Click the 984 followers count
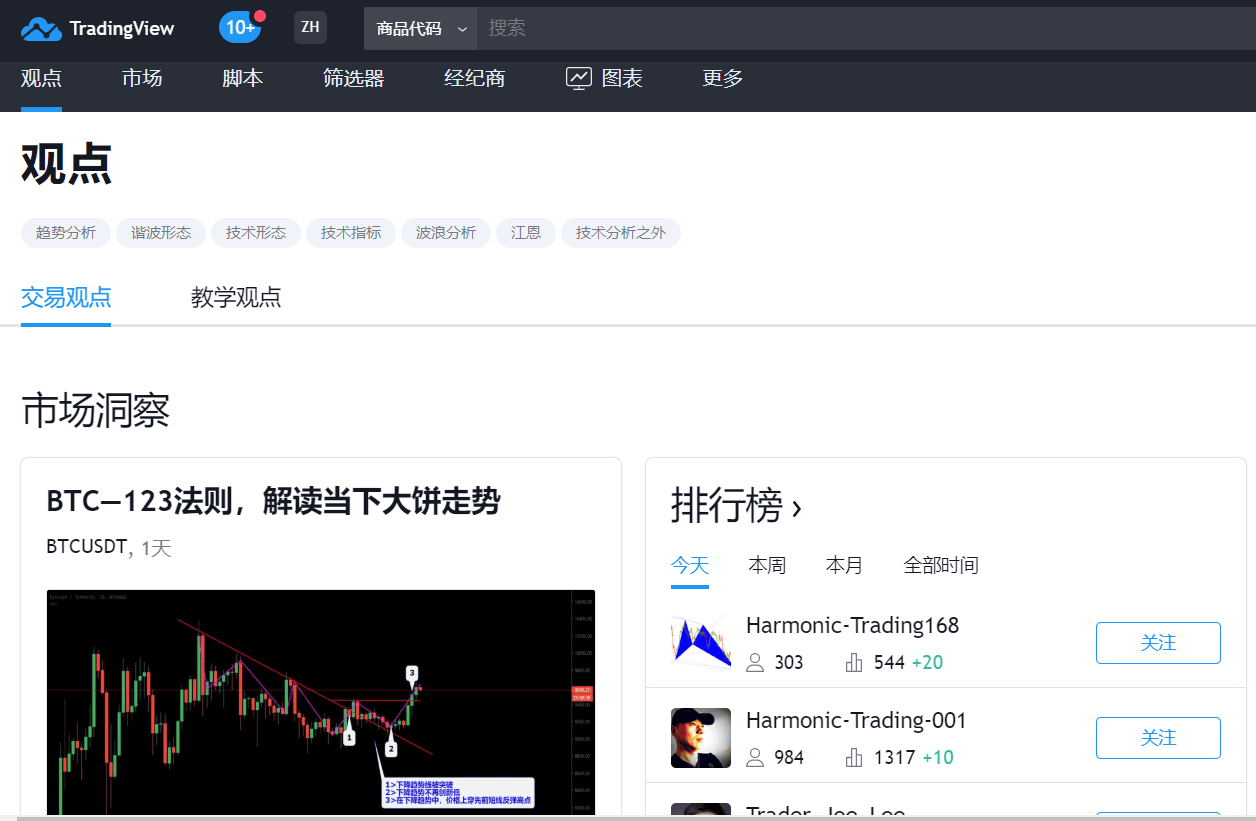The width and height of the screenshot is (1256, 821). (789, 757)
